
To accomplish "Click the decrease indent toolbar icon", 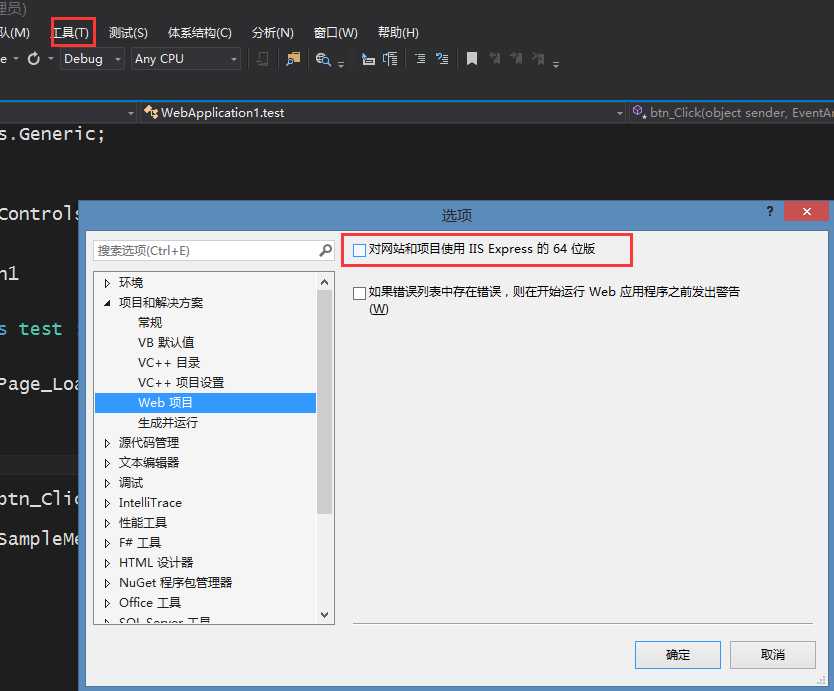I will click(420, 59).
